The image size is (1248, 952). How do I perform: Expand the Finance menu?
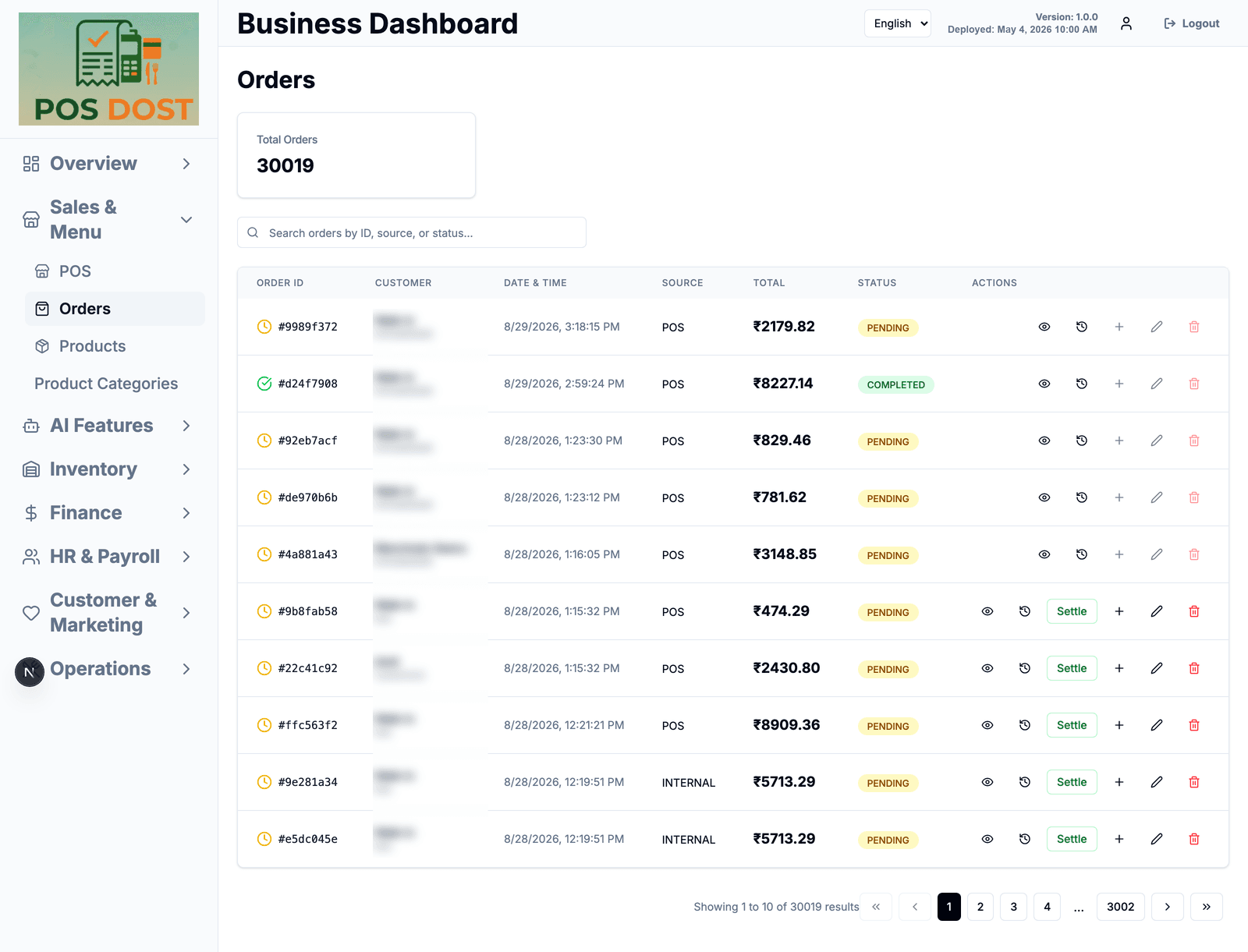coord(108,513)
